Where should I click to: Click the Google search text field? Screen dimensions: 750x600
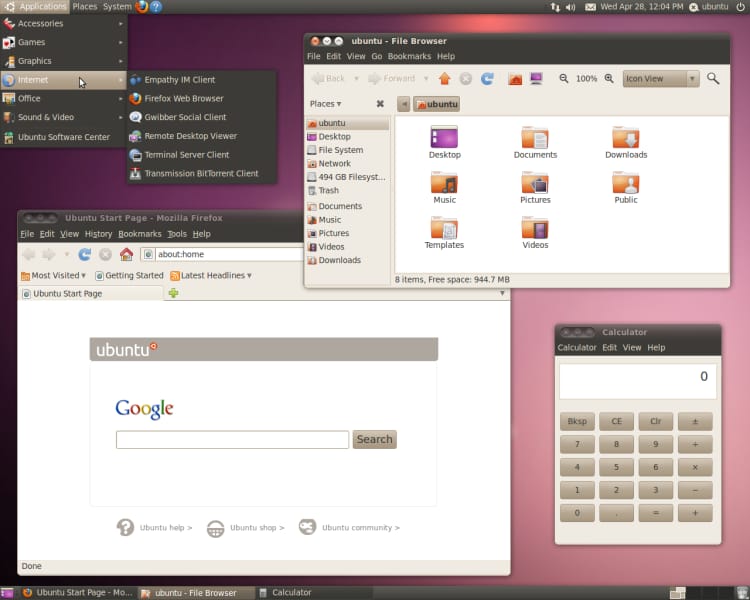click(232, 439)
